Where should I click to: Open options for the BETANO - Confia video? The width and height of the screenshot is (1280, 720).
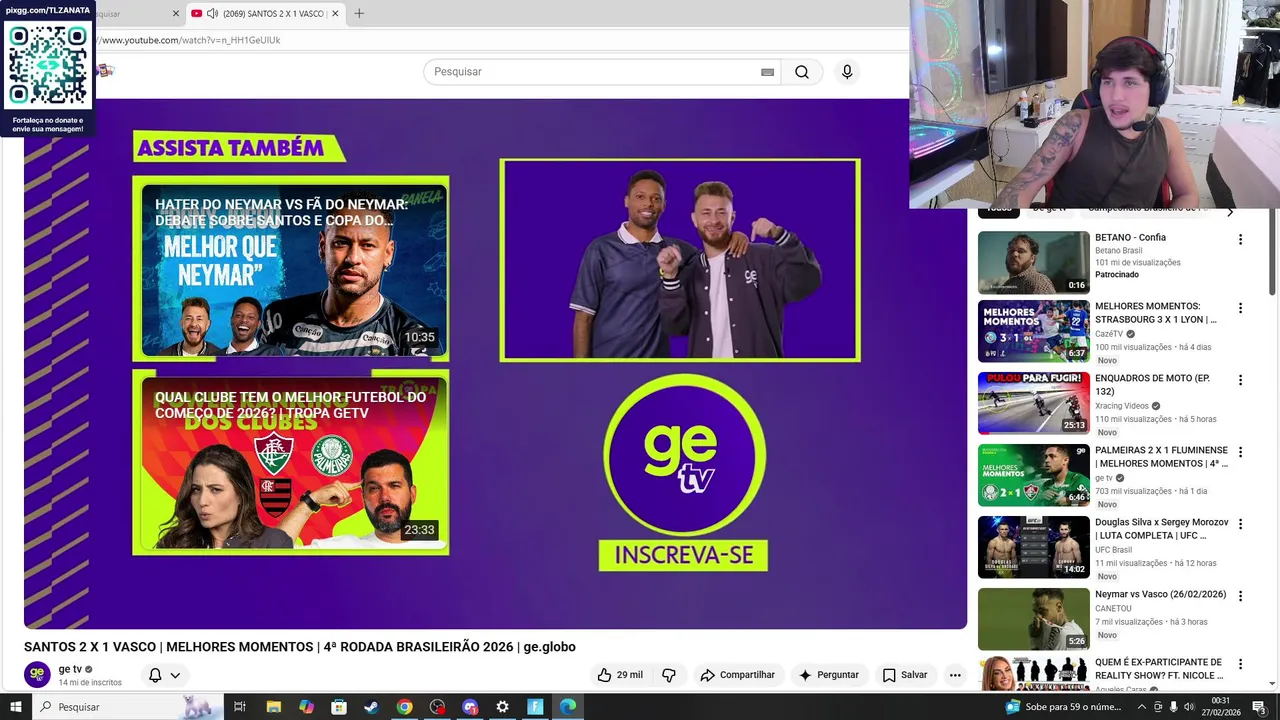click(x=1240, y=240)
